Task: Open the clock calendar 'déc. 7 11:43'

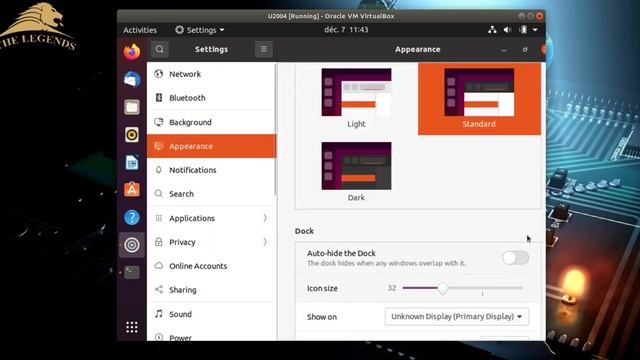Action: point(346,30)
